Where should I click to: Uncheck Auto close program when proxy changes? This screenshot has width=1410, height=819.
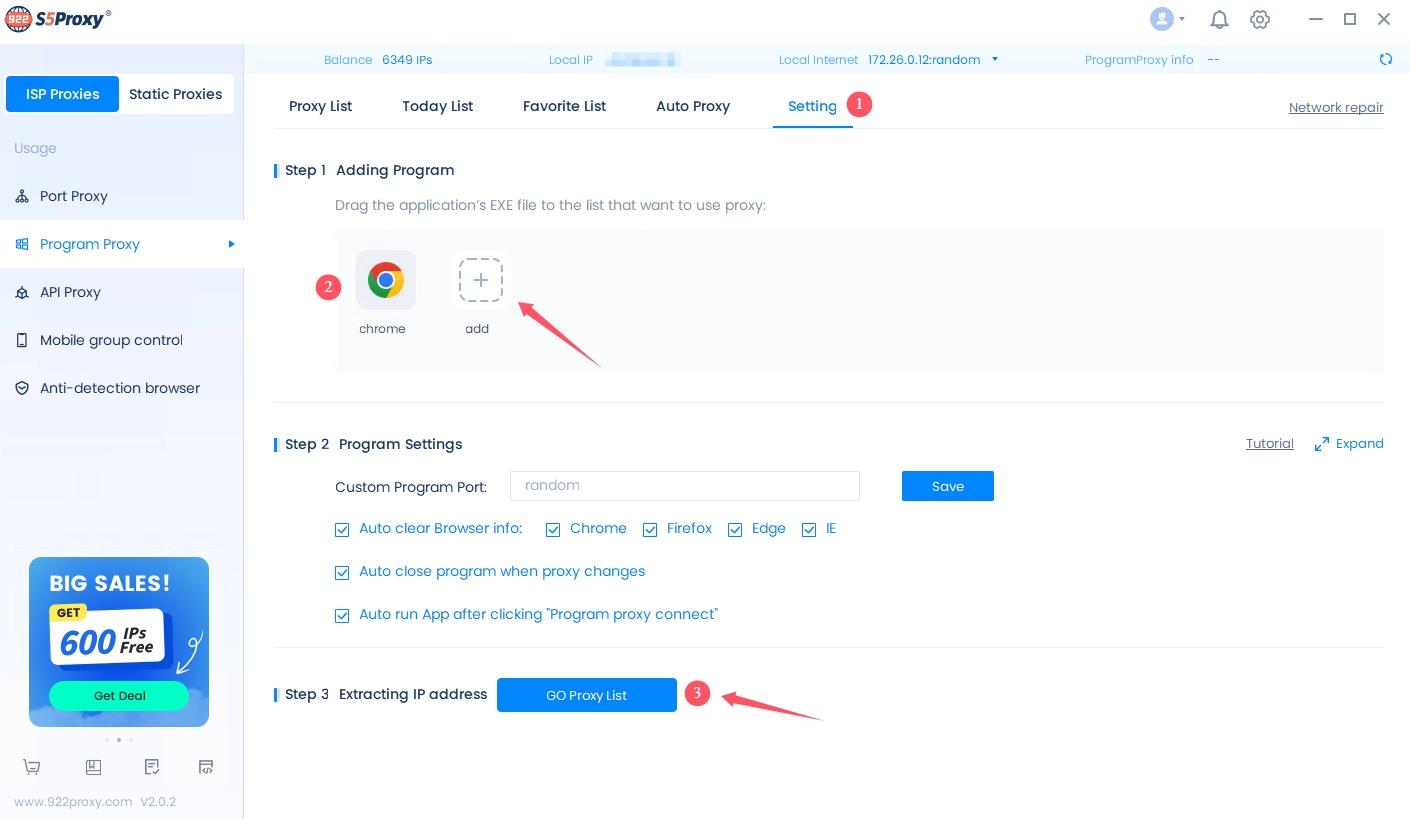[x=342, y=573]
